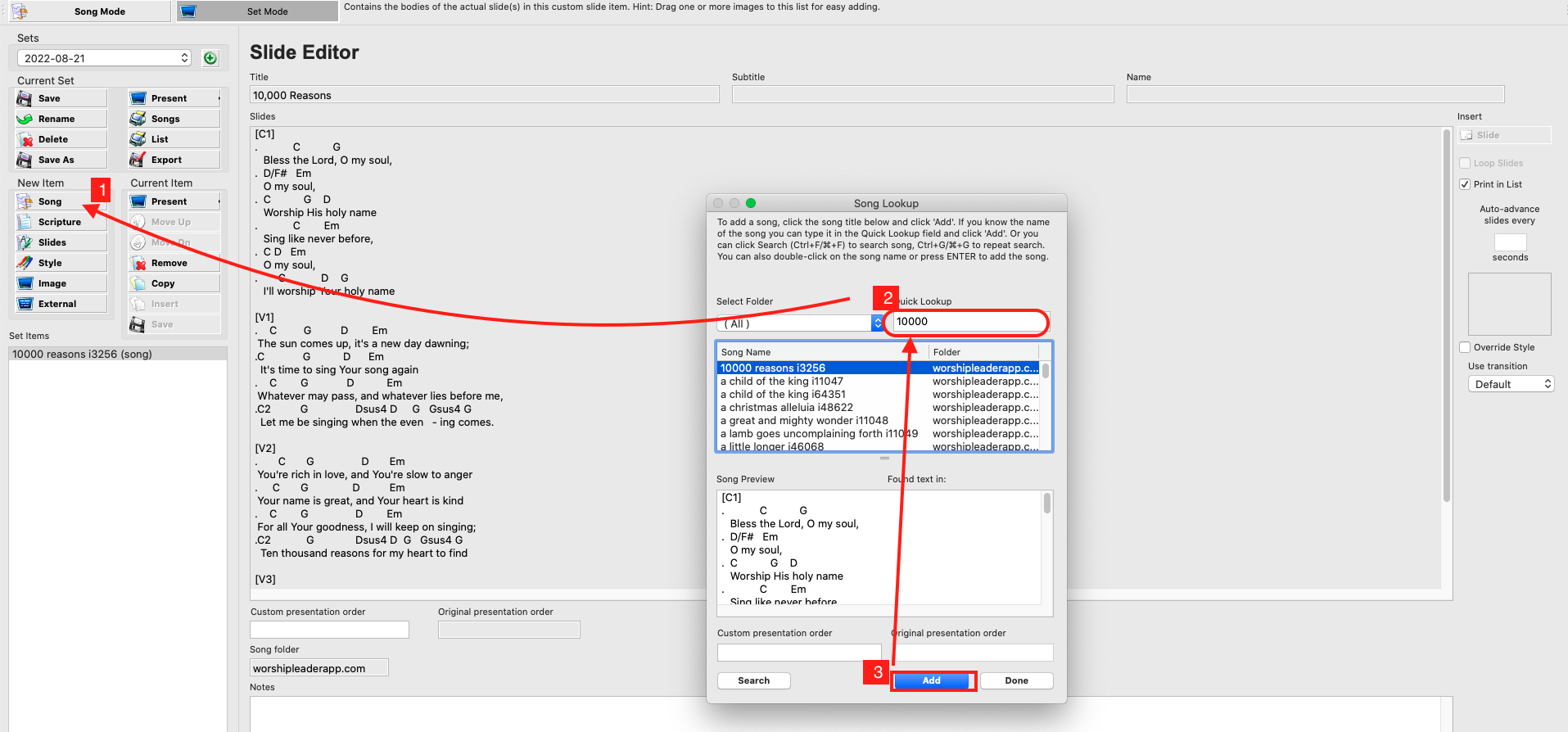Enable the Override Style checkbox
Screen dimensions: 1568x732
click(x=1465, y=347)
